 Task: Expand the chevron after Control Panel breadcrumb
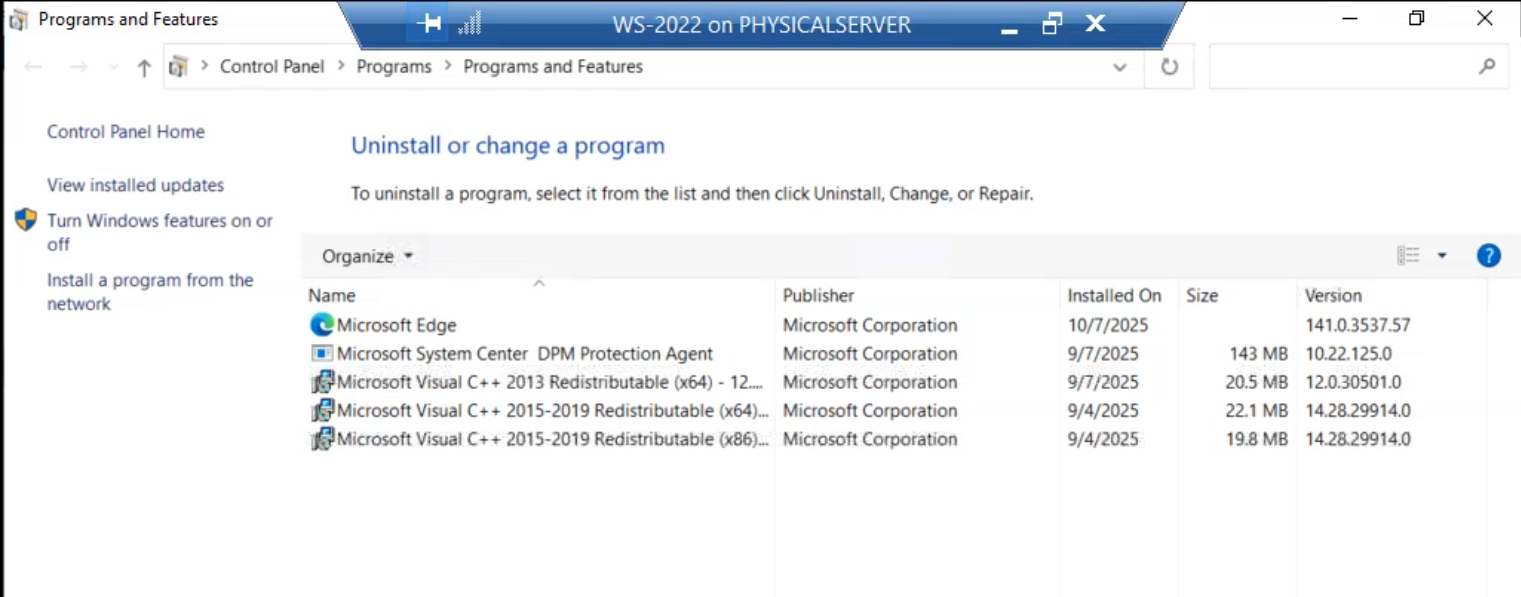pos(341,67)
